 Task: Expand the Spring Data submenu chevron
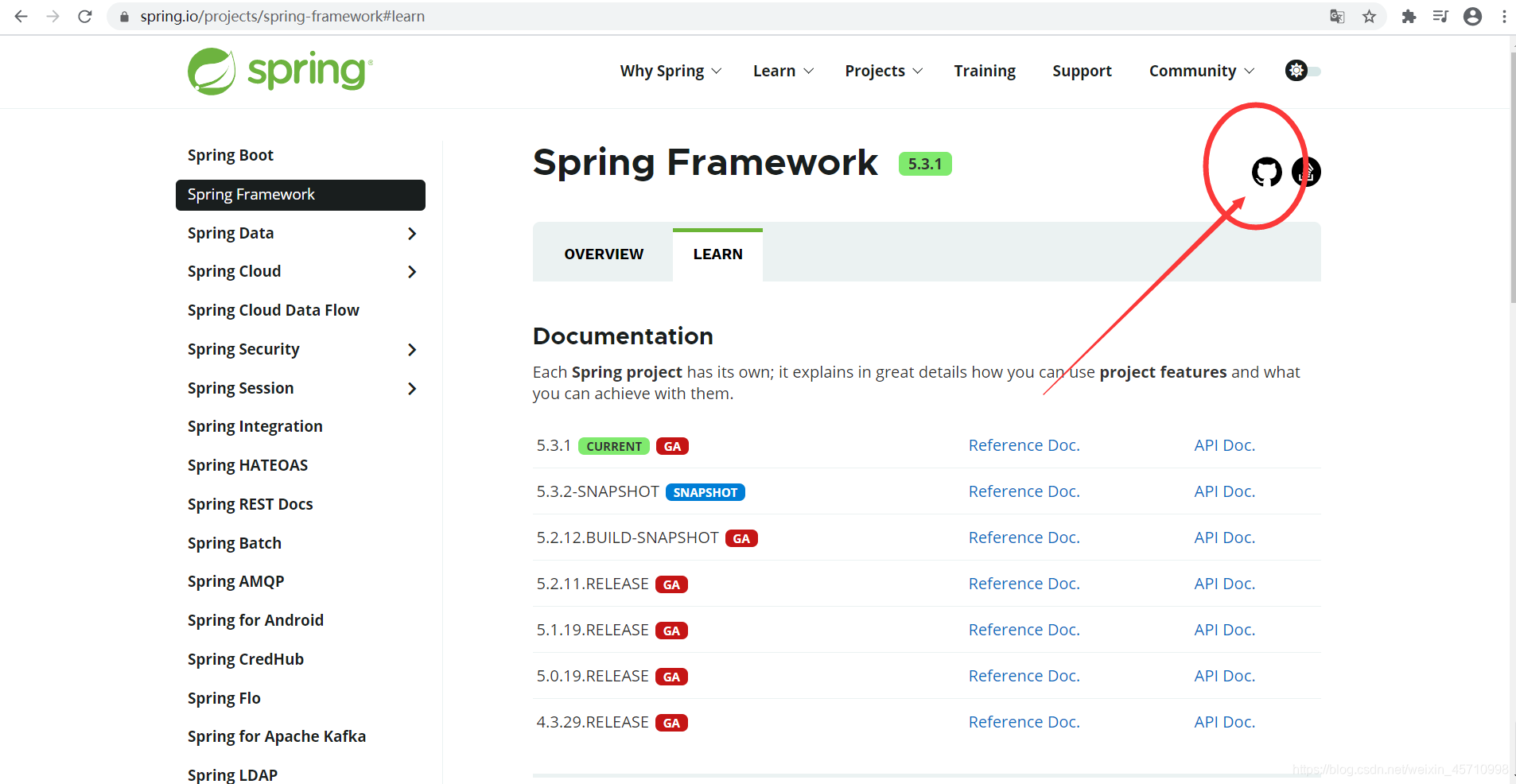pyautogui.click(x=412, y=233)
